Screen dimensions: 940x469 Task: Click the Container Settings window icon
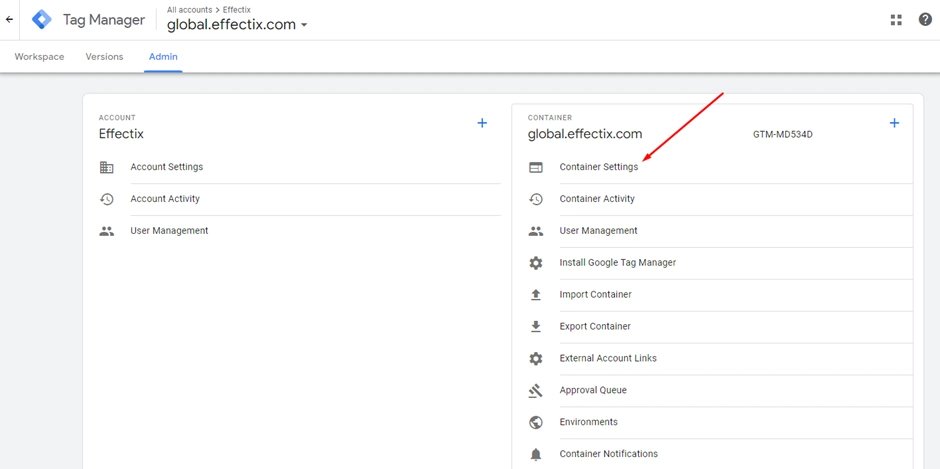click(x=536, y=167)
